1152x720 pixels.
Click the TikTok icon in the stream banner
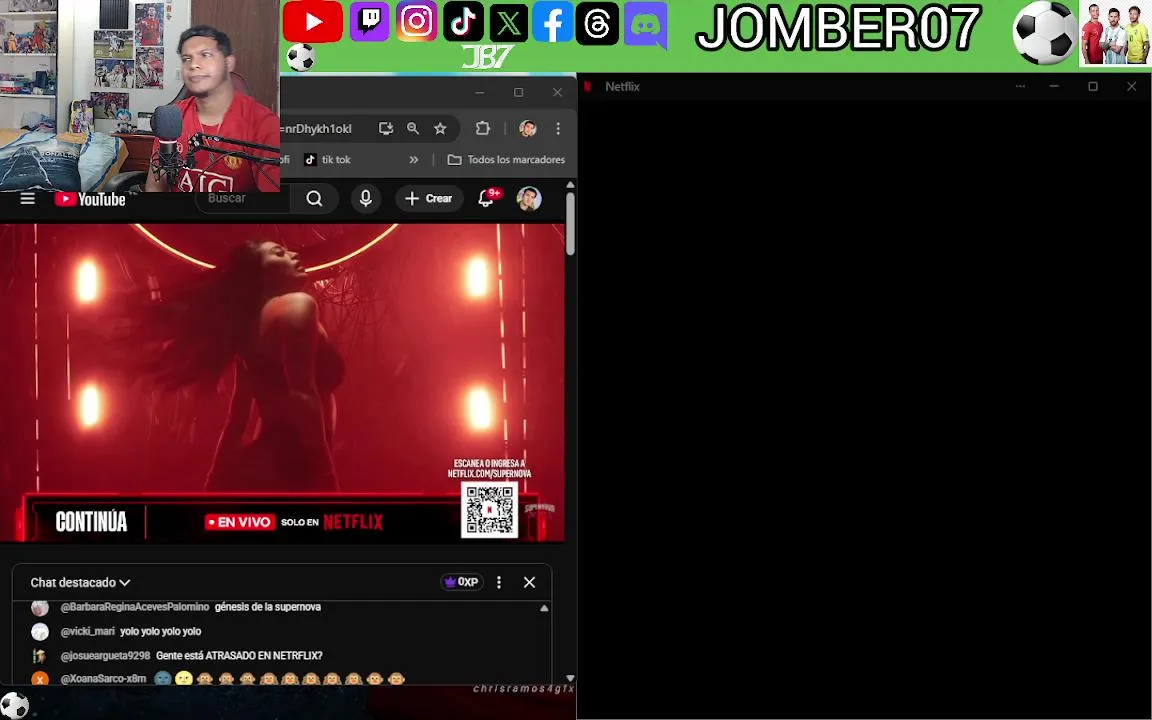463,22
